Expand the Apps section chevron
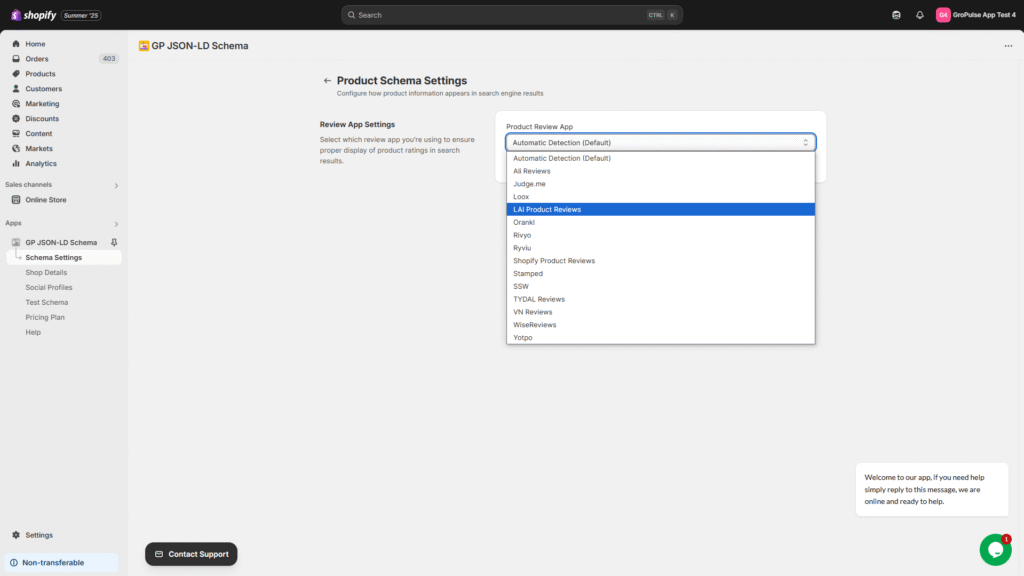Viewport: 1024px width, 576px height. pos(116,224)
